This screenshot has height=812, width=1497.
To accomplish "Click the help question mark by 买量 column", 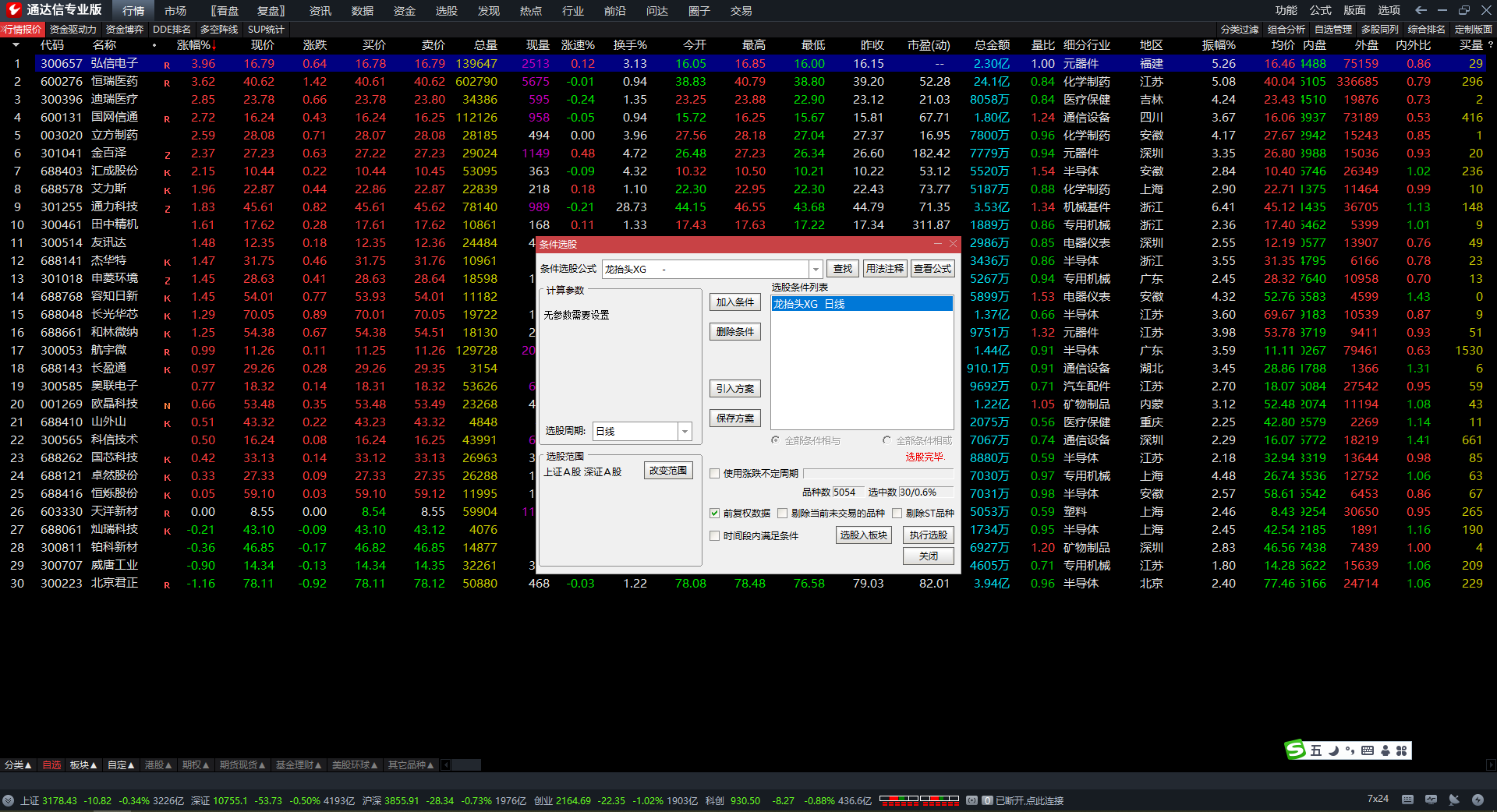I will pos(1490,45).
